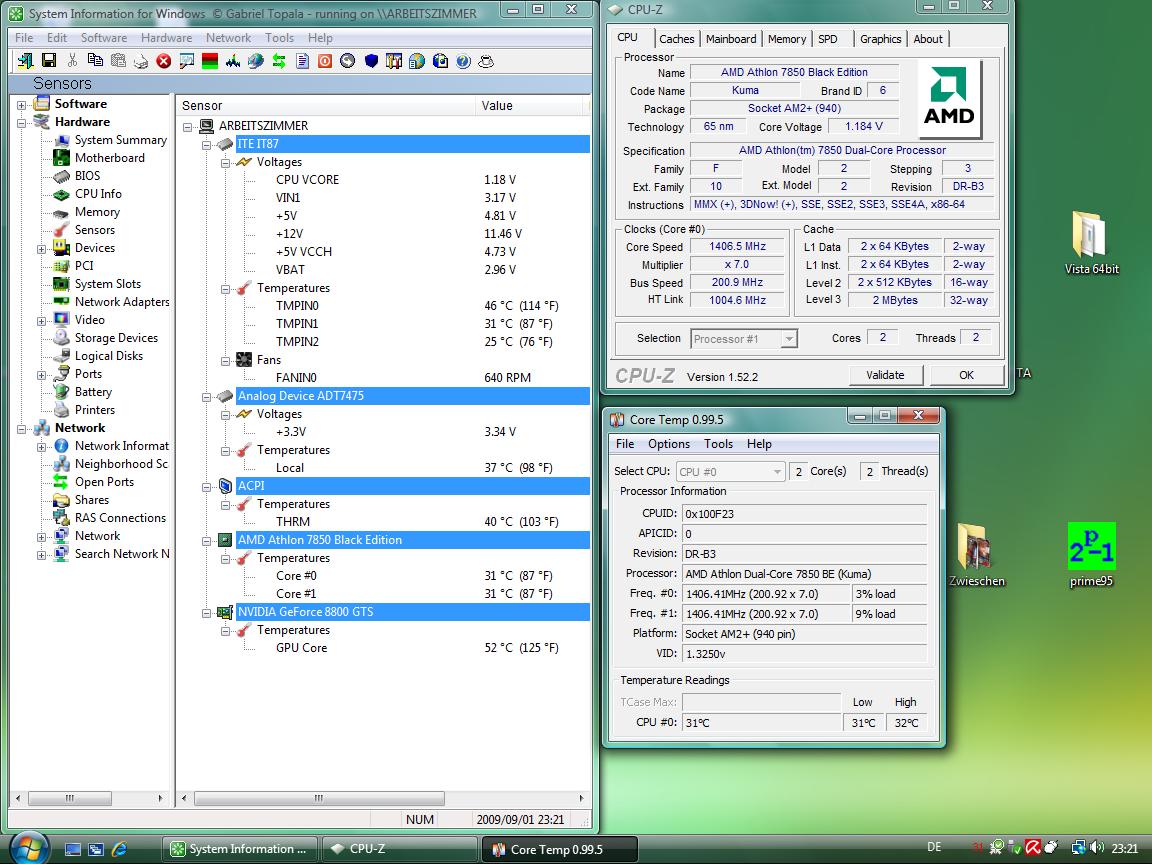Switch to CPU-Z taskbar button
The image size is (1152, 864).
coord(399,849)
